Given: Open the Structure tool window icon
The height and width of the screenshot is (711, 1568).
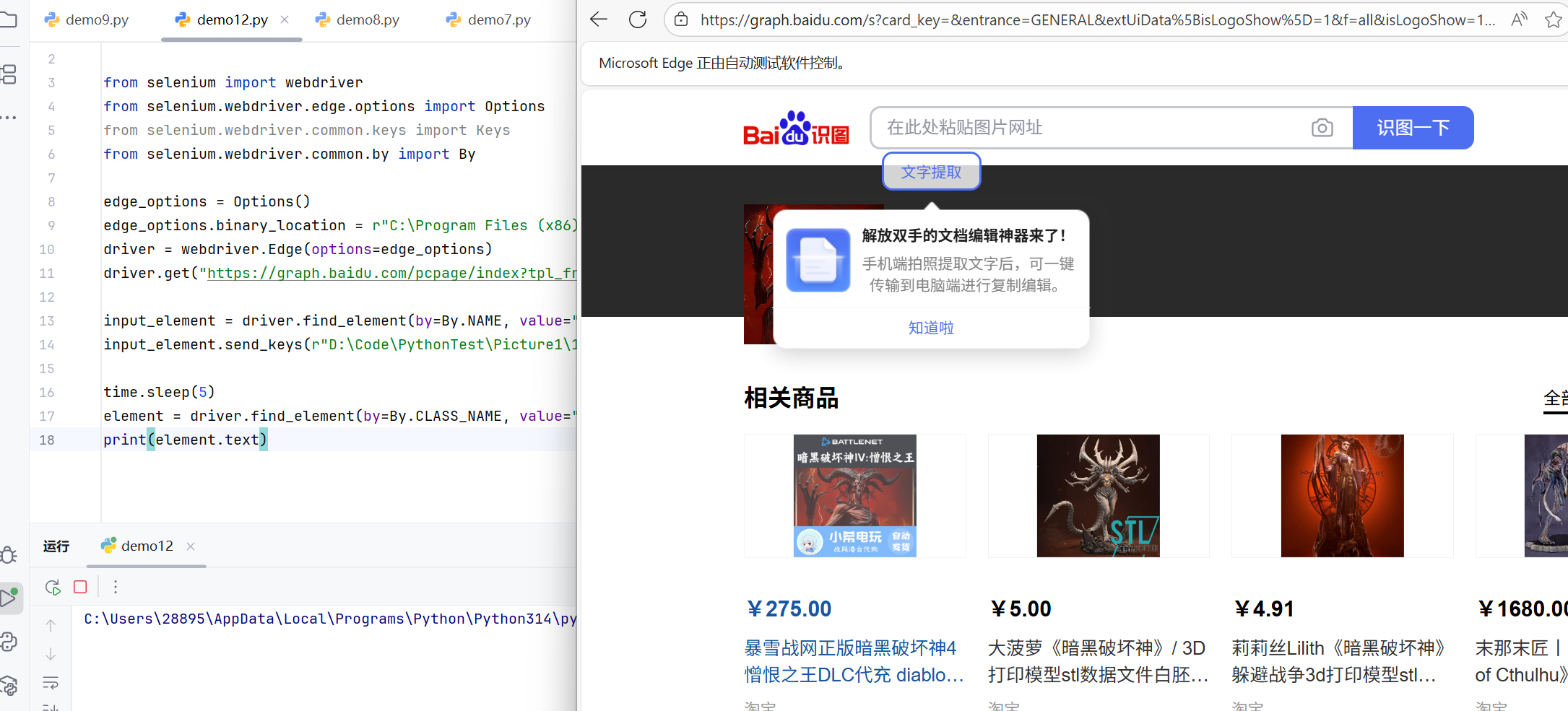Looking at the screenshot, I should tap(9, 74).
